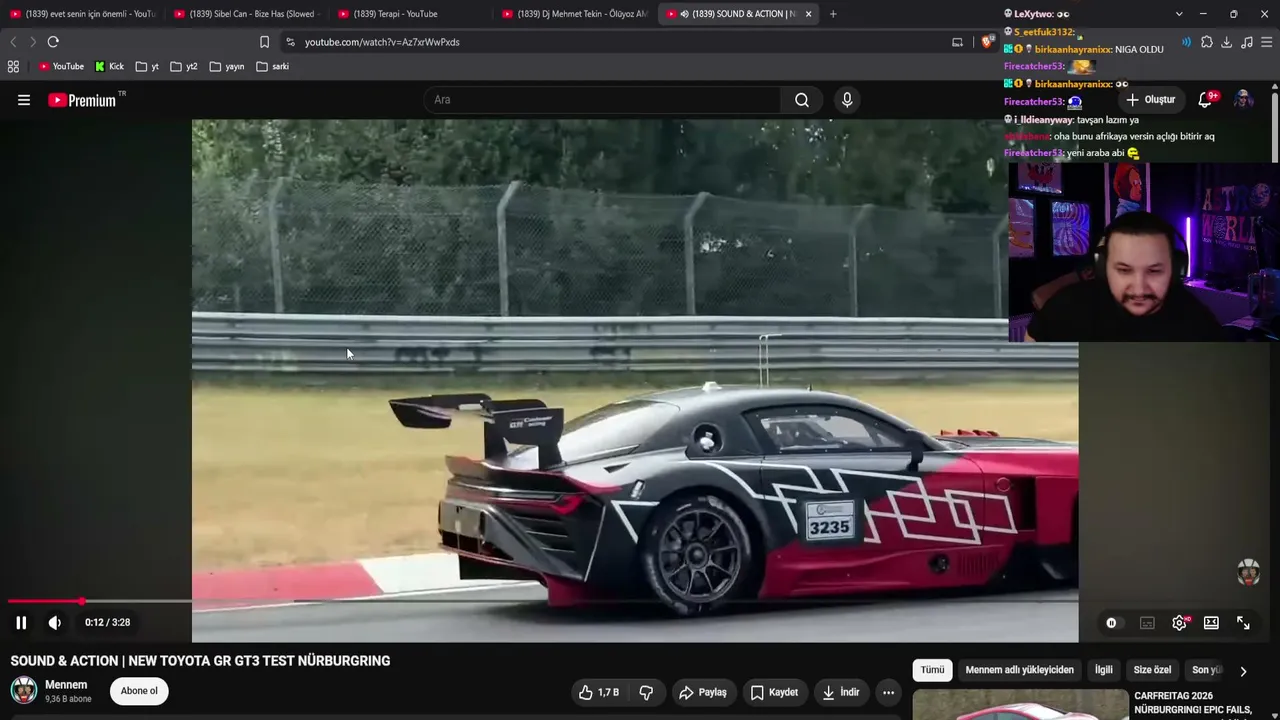Switch to the Terapi - YouTube tab
1280x720 pixels.
click(x=410, y=14)
